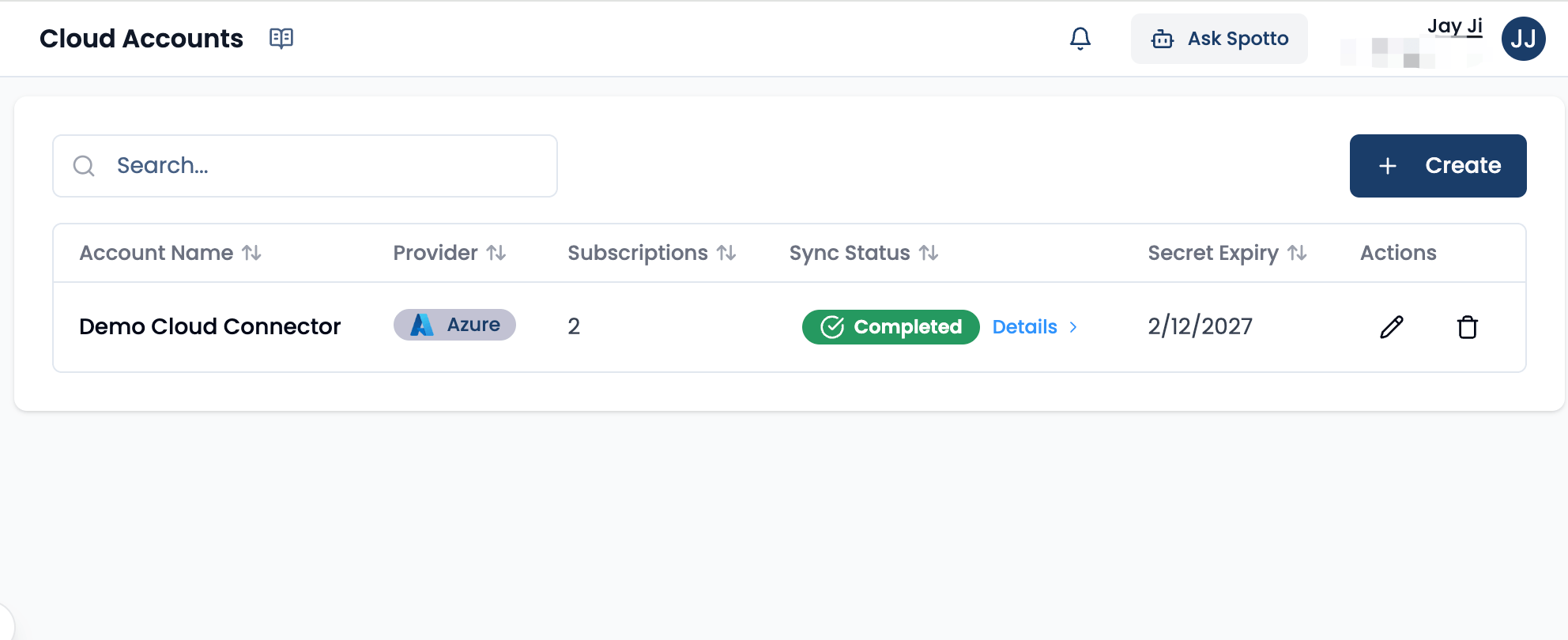
Task: Click the Jay Ji username
Action: click(1454, 26)
